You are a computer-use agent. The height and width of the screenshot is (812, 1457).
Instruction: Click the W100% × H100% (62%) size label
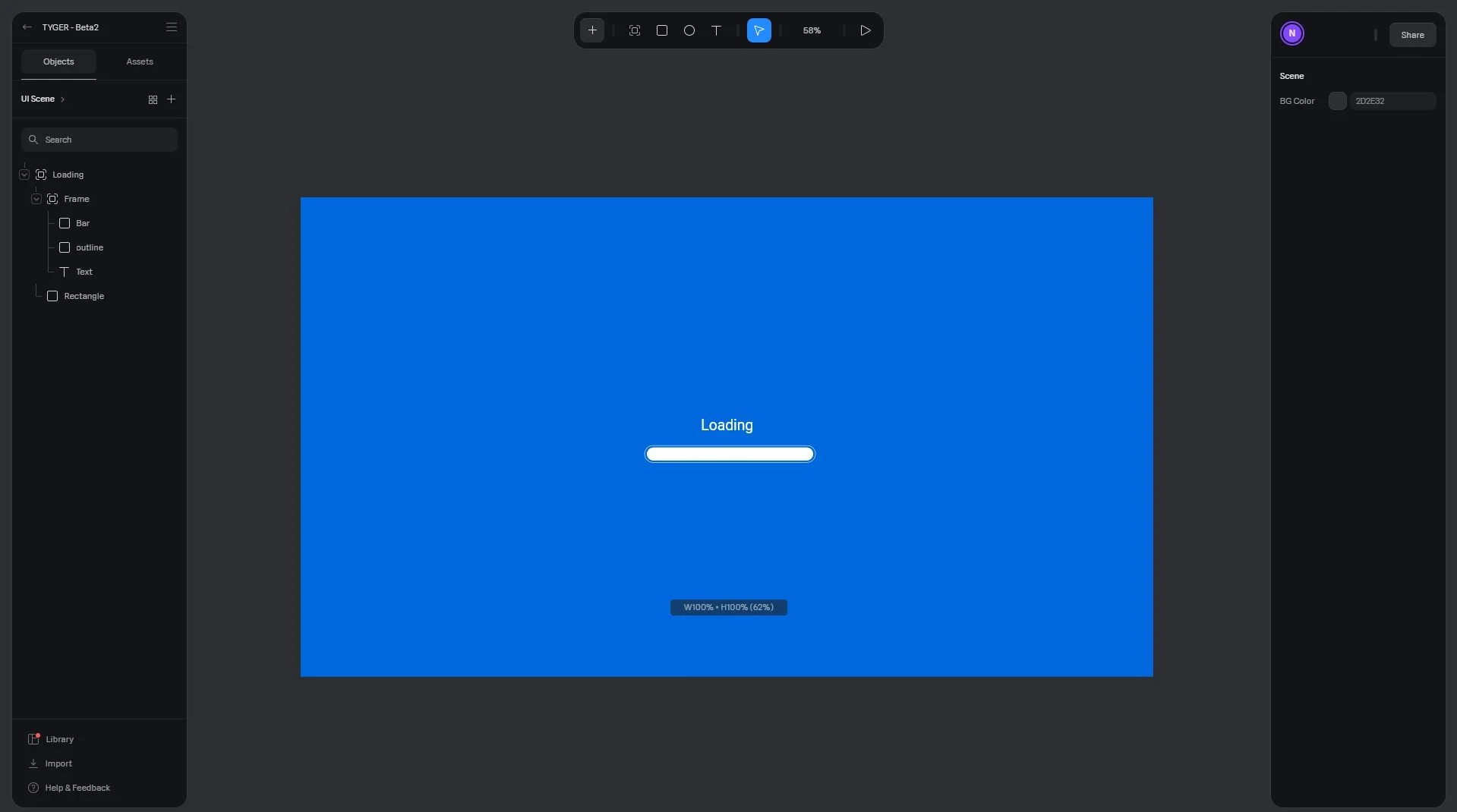pyautogui.click(x=729, y=607)
